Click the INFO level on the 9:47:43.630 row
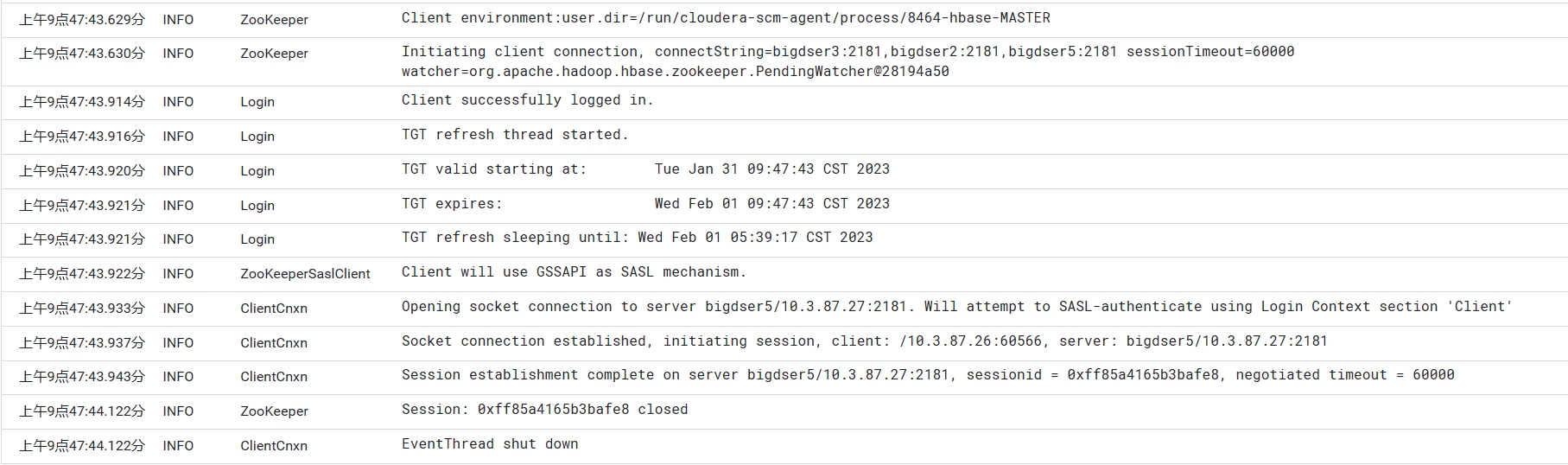This screenshot has height=465, width=1568. tap(178, 54)
